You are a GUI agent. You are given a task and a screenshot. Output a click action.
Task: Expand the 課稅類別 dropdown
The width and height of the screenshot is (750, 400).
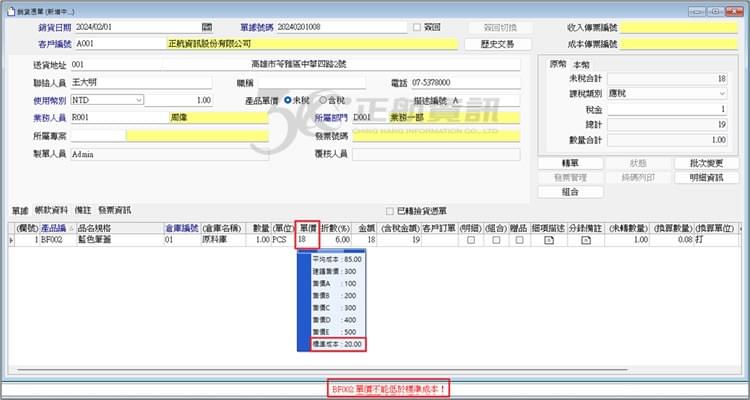[x=722, y=94]
